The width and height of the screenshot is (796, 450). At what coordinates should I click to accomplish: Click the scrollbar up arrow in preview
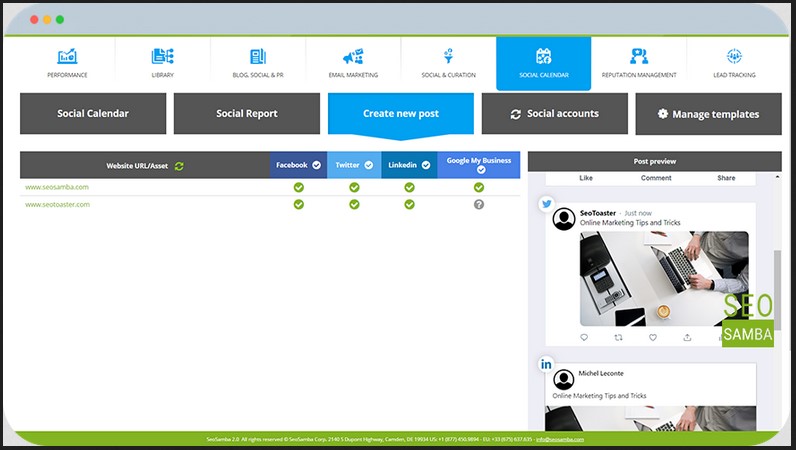777,177
